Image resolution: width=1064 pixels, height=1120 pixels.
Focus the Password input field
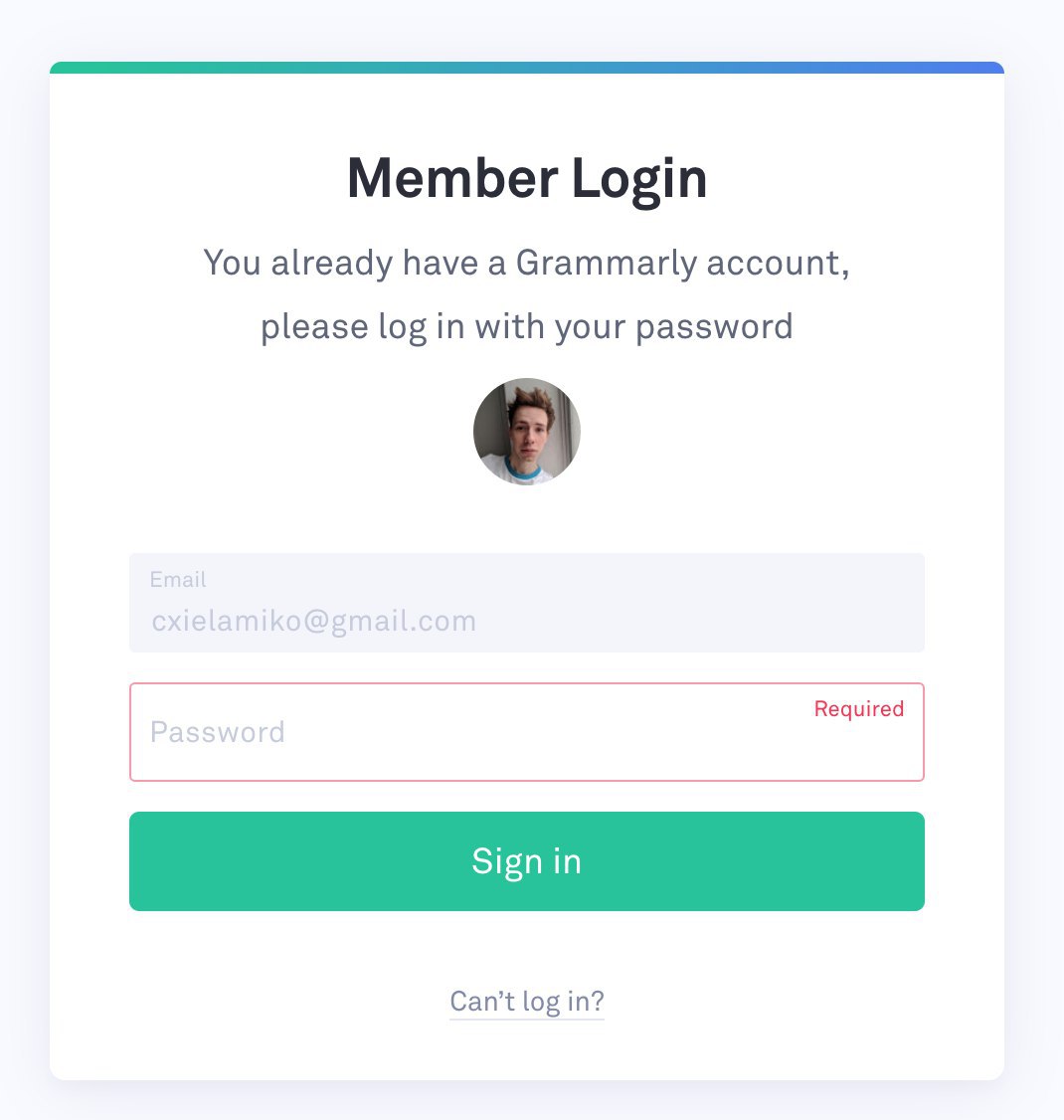coord(527,732)
